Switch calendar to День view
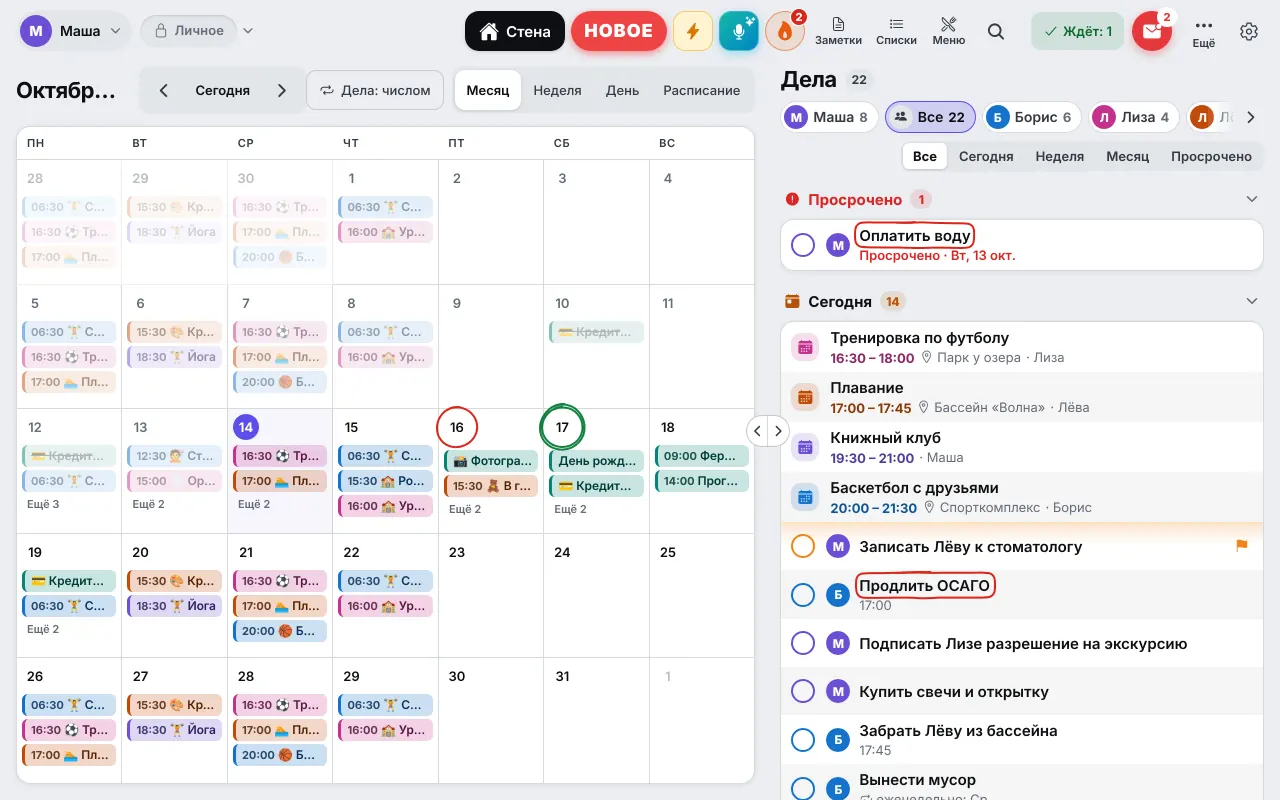The image size is (1280, 800). 622,90
